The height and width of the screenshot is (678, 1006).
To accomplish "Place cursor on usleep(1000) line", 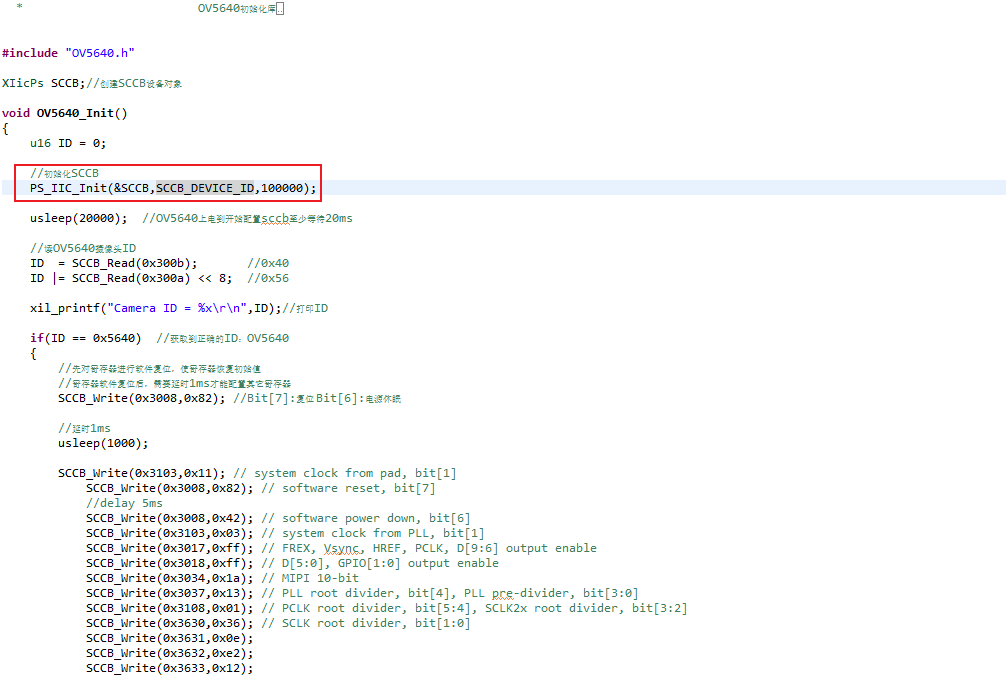I will [102, 443].
